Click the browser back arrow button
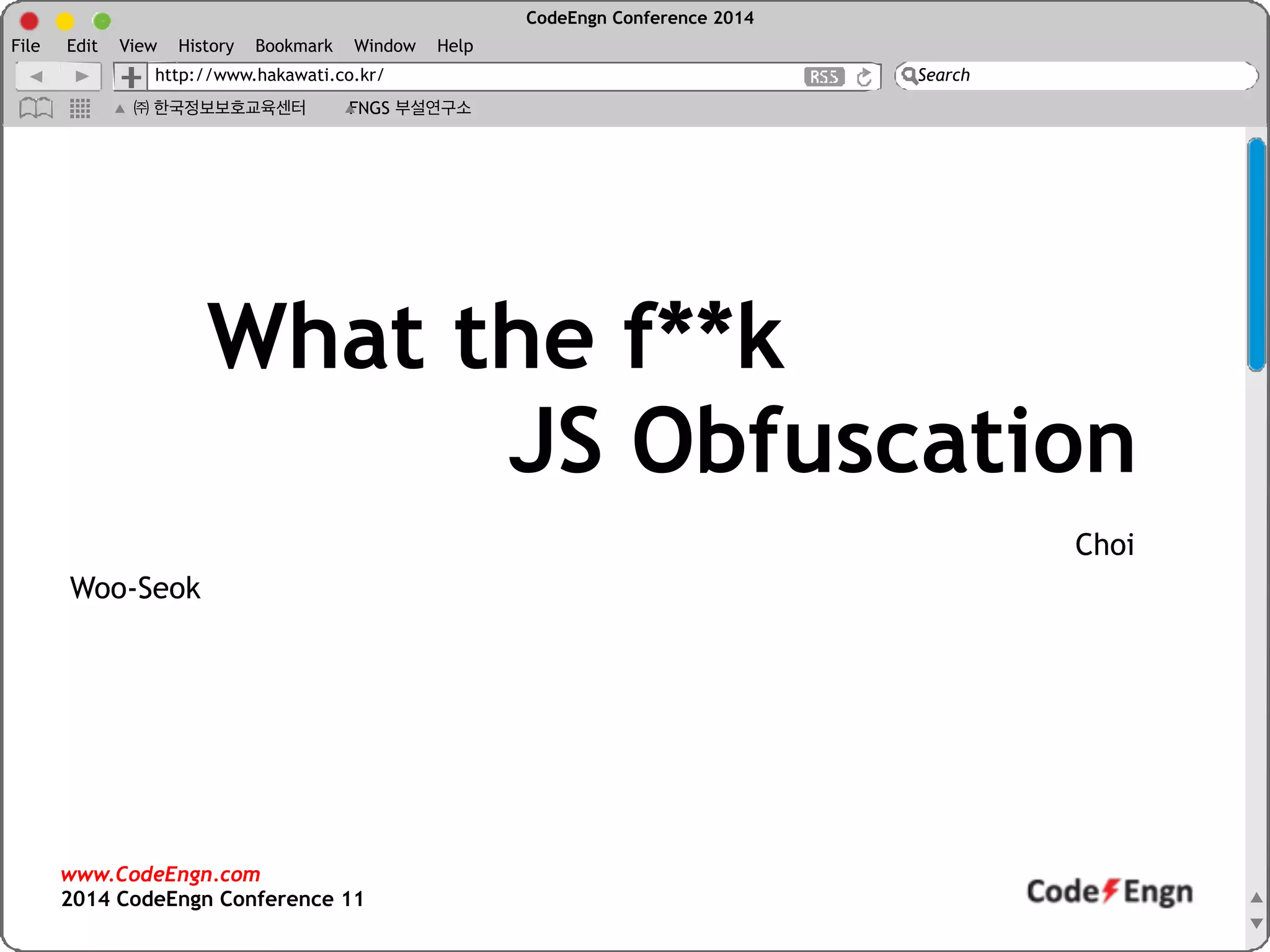 click(37, 76)
